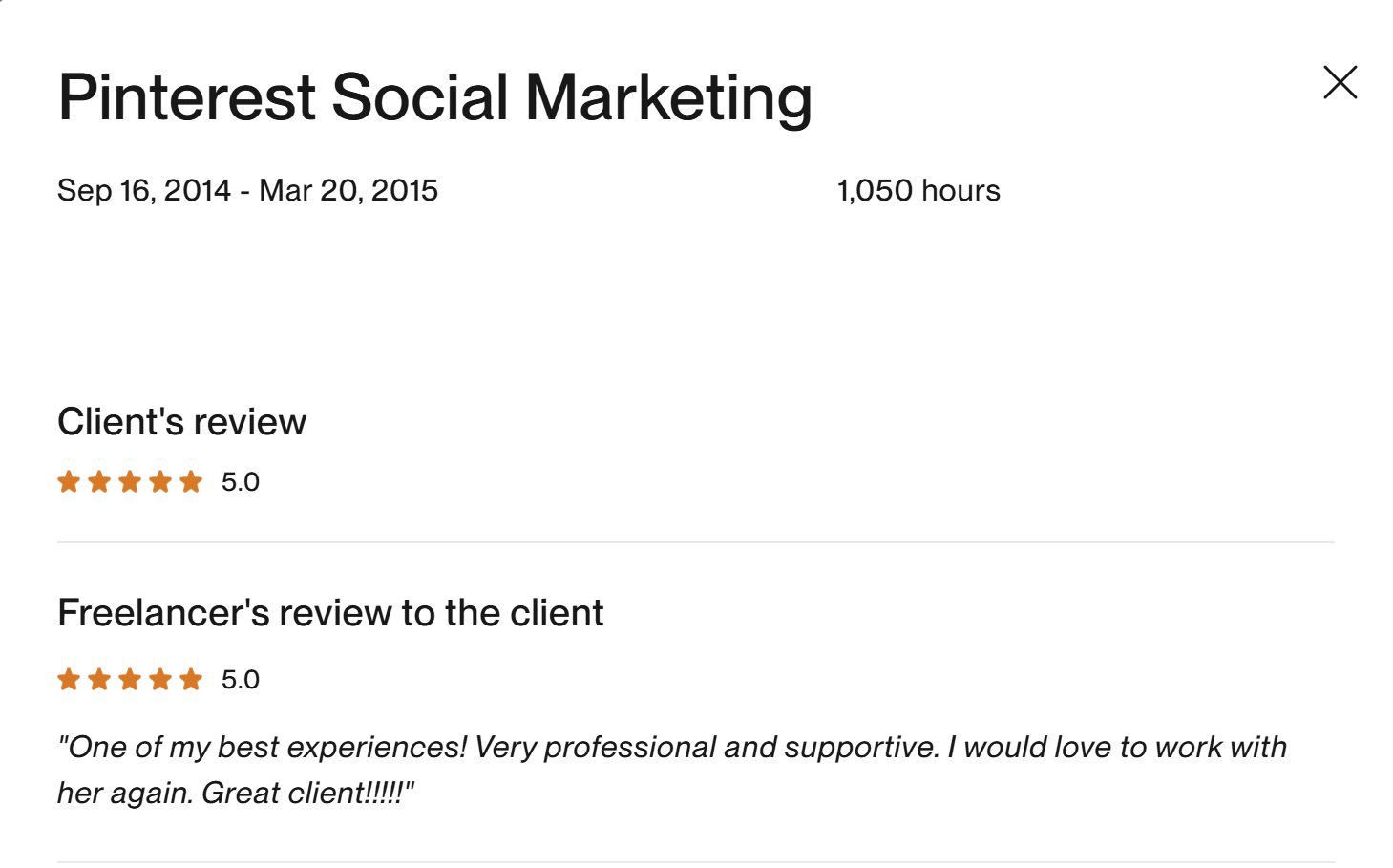Click the first star in Freelancer's review

69,680
